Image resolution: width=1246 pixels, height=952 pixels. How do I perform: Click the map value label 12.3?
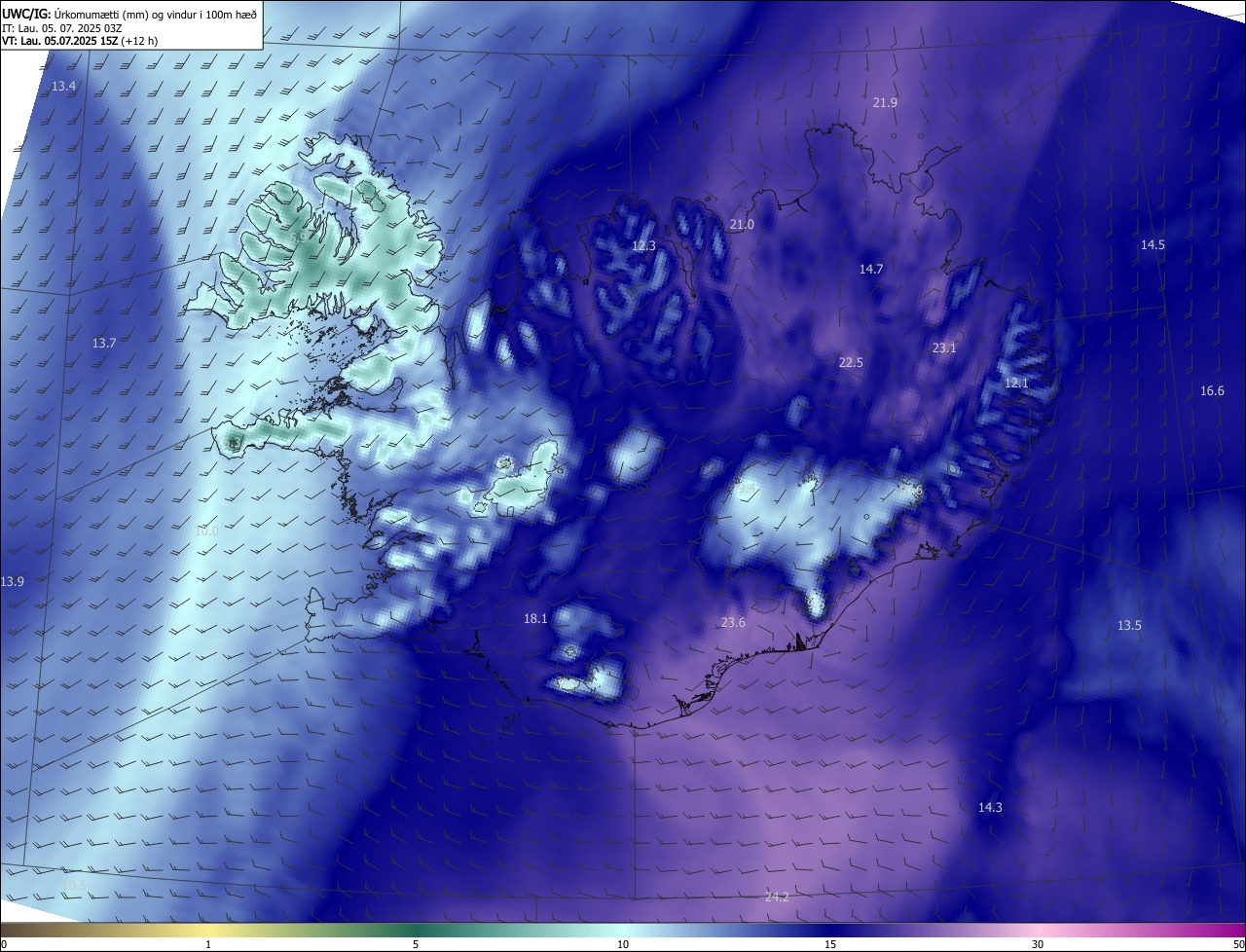tap(643, 246)
